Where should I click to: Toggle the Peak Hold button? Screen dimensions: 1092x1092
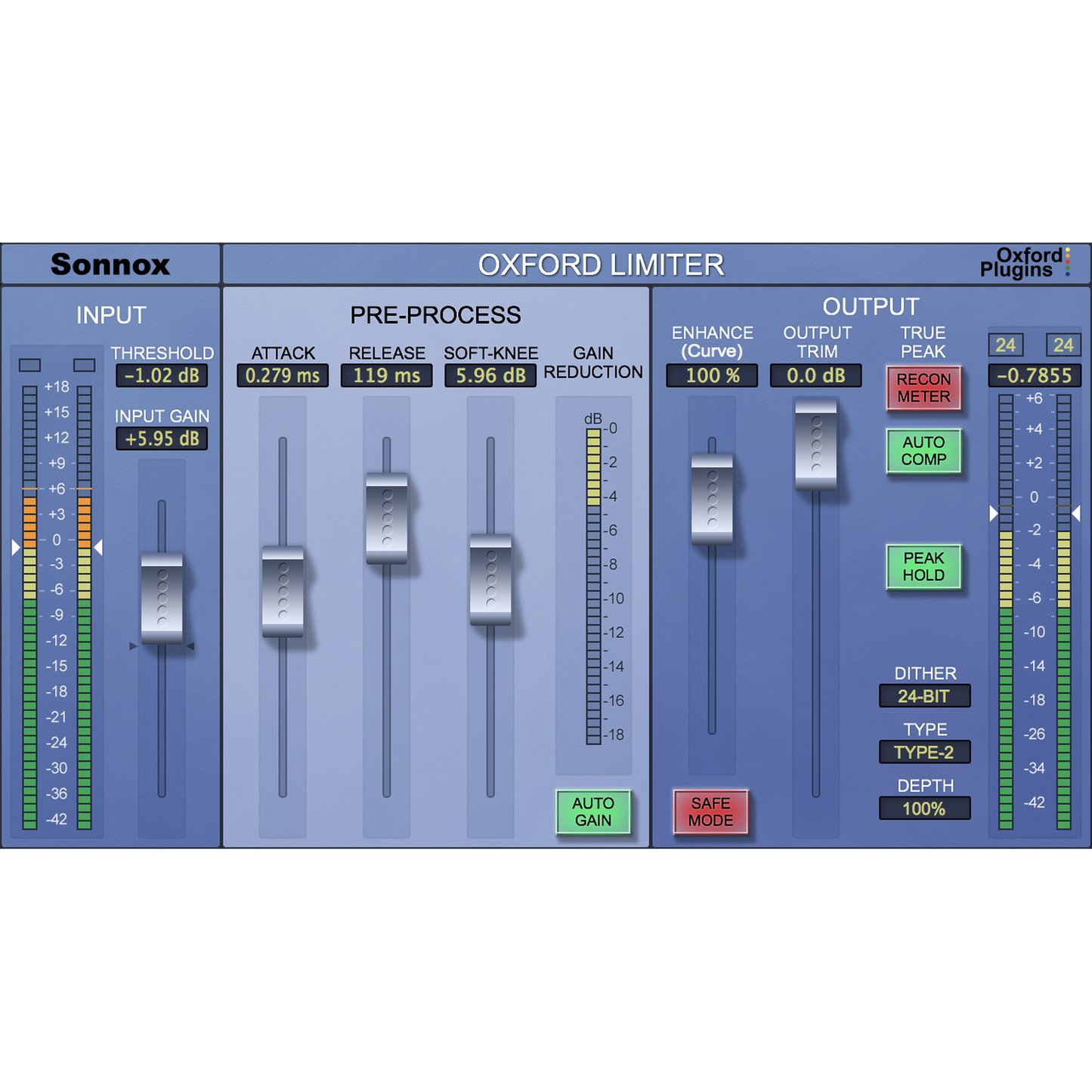tap(923, 567)
